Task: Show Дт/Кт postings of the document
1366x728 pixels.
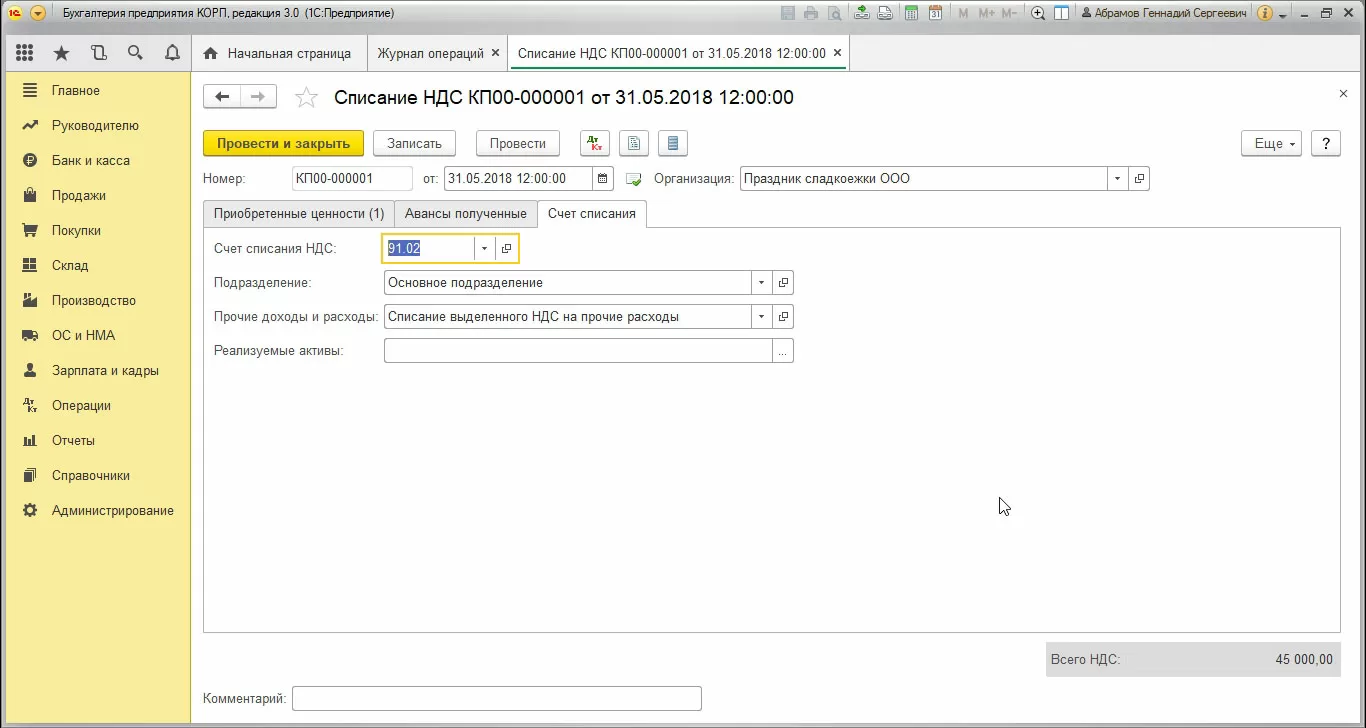Action: 594,143
